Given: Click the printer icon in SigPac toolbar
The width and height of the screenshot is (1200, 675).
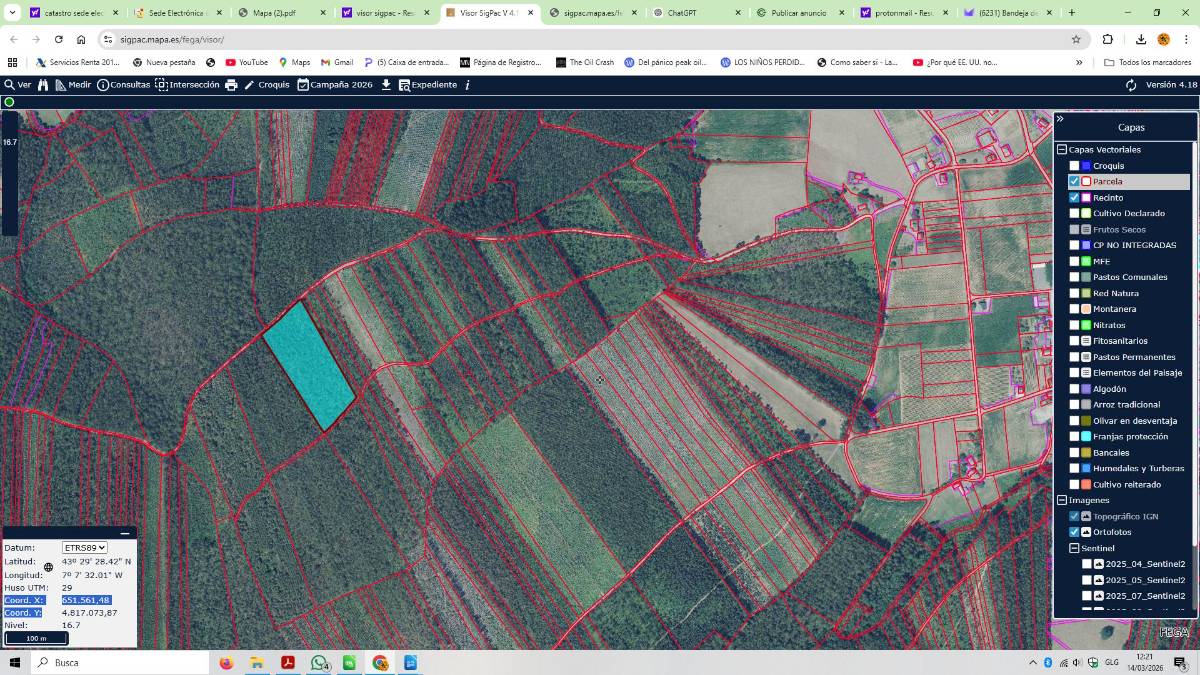Looking at the screenshot, I should pyautogui.click(x=231, y=85).
